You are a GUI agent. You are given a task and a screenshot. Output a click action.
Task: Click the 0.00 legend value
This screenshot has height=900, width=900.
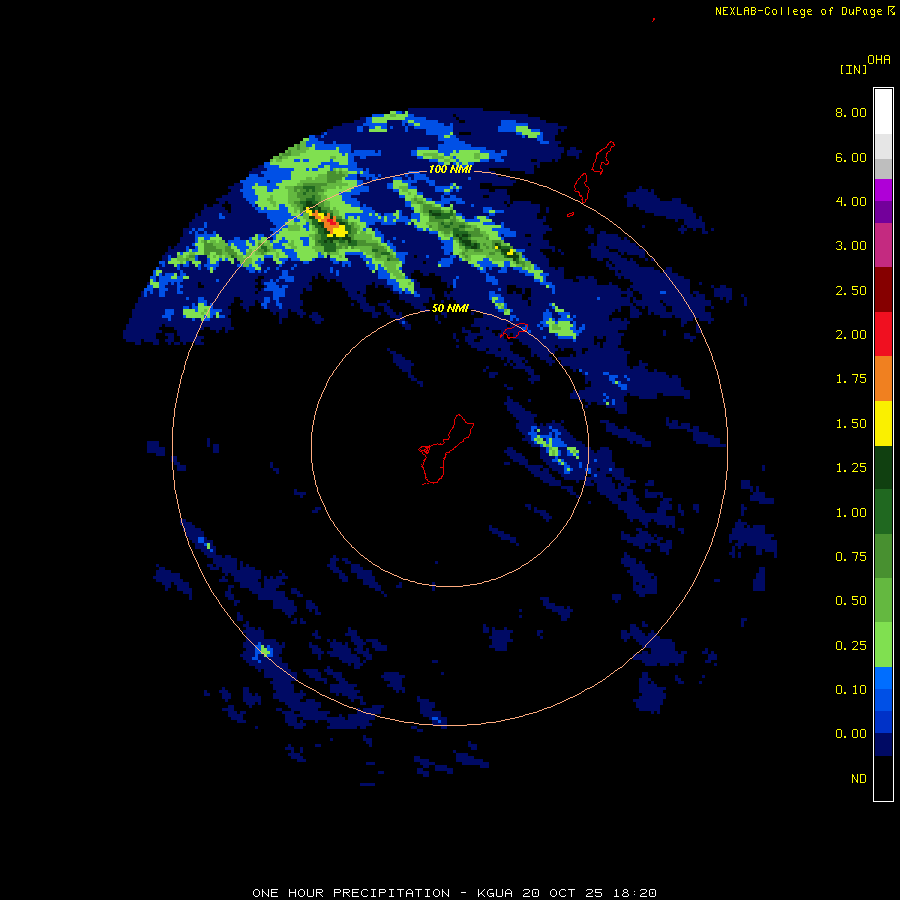click(851, 734)
